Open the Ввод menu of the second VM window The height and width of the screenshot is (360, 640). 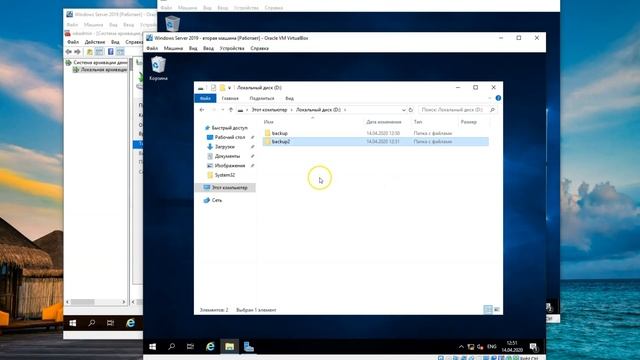208,48
